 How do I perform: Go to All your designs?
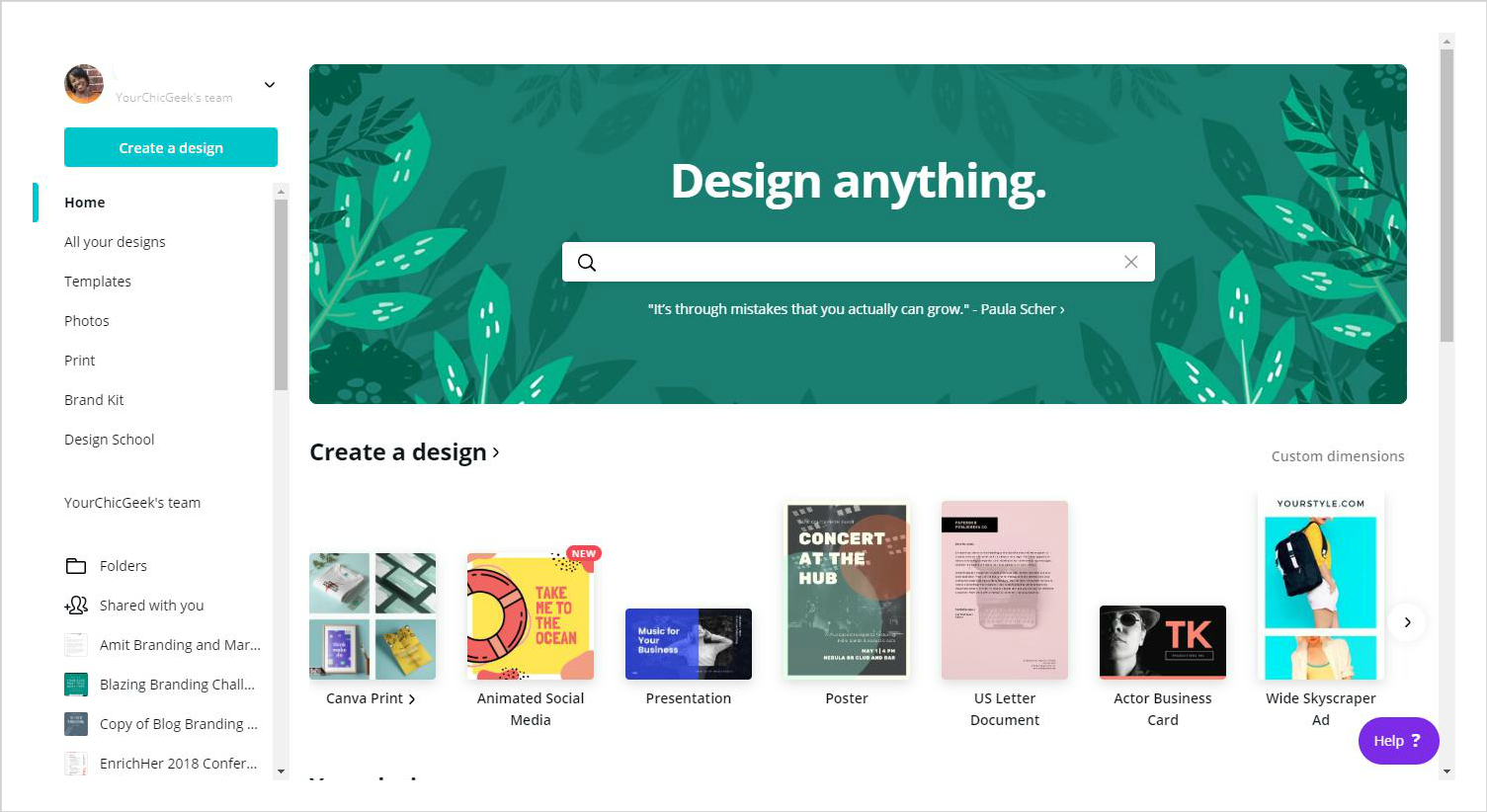point(115,242)
